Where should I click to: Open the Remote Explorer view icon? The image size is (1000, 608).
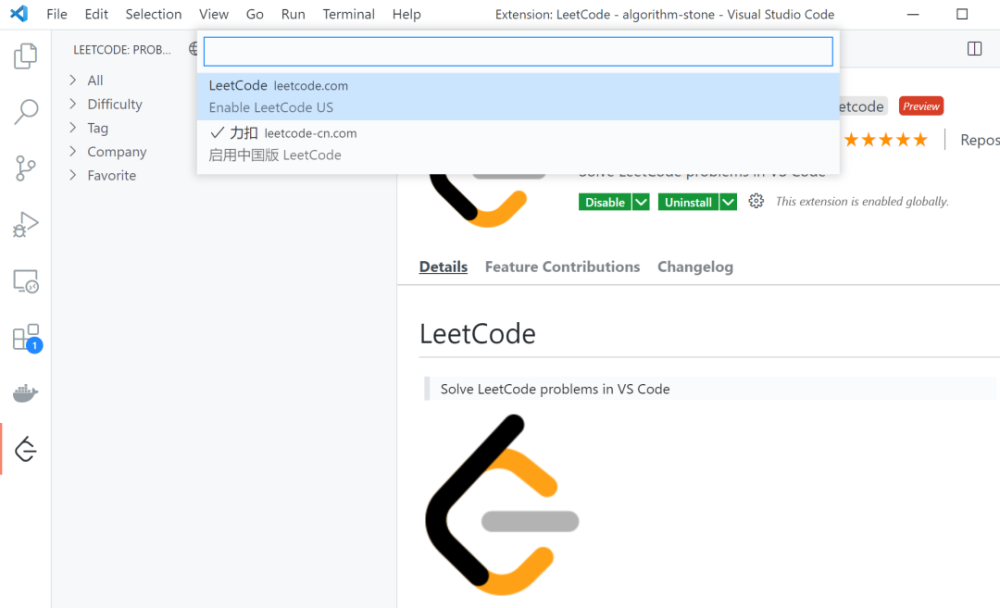point(26,282)
